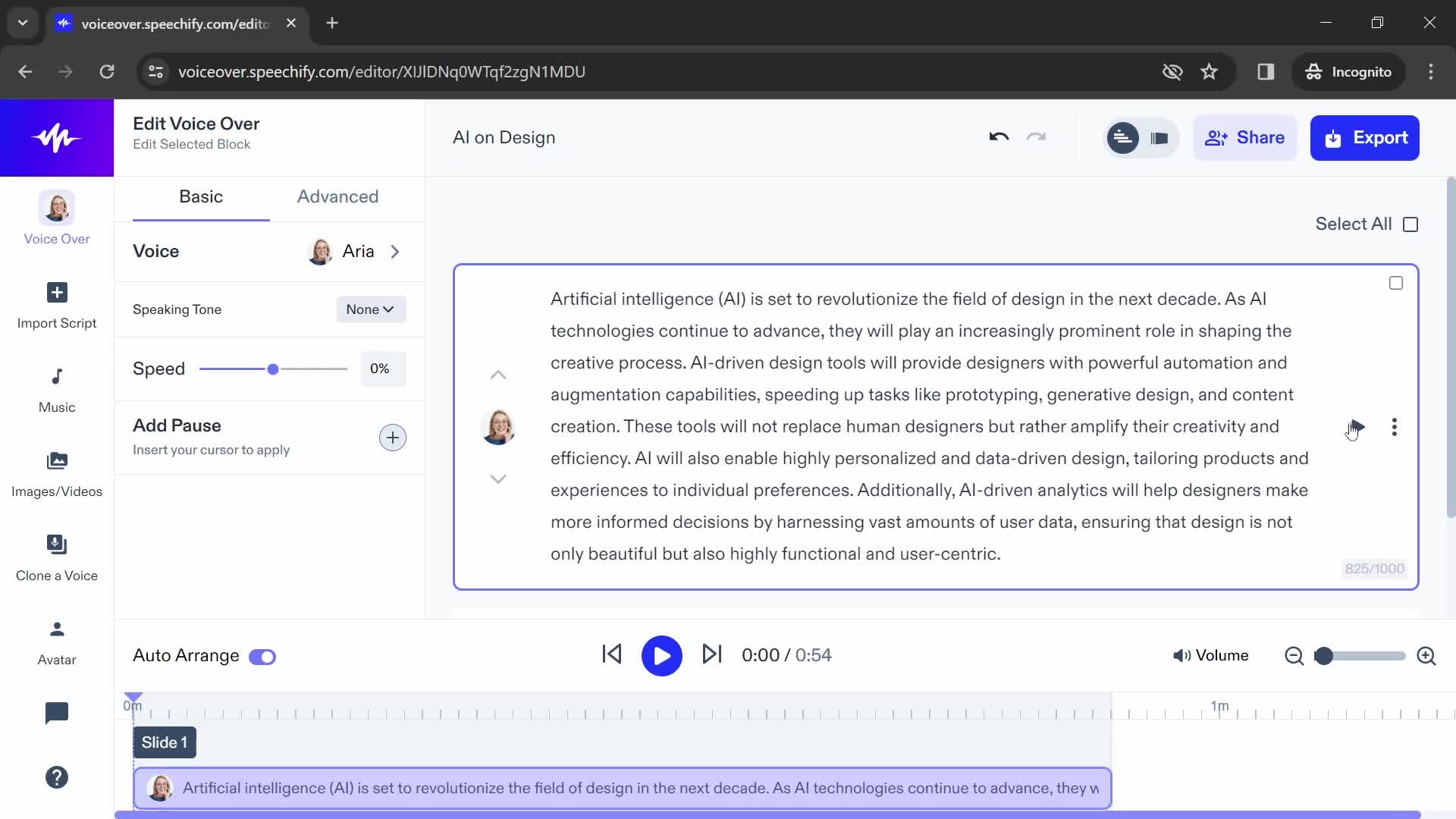This screenshot has height=819, width=1456.
Task: Check the Select All checkbox
Action: pos(1411,223)
